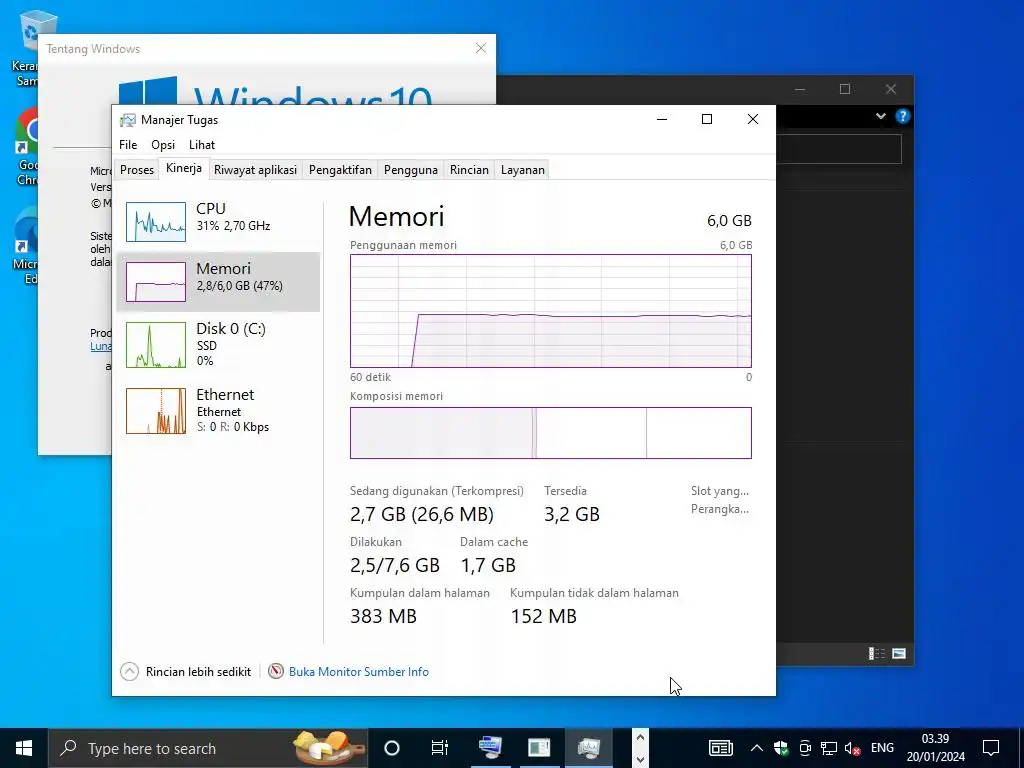Open Ethernet performance view
Image resolution: width=1024 pixels, height=768 pixels.
218,410
